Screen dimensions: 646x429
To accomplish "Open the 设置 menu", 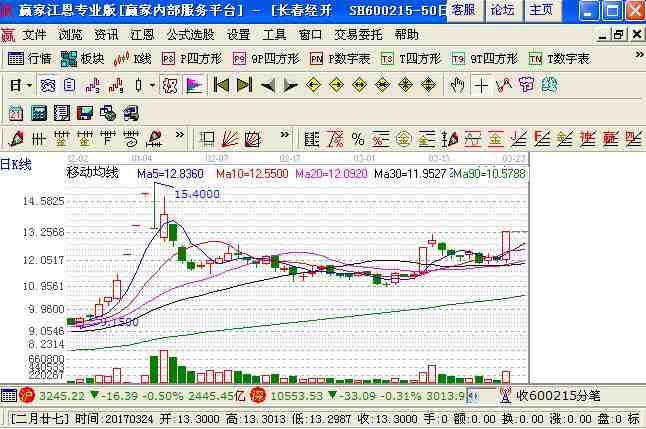I will pyautogui.click(x=239, y=35).
